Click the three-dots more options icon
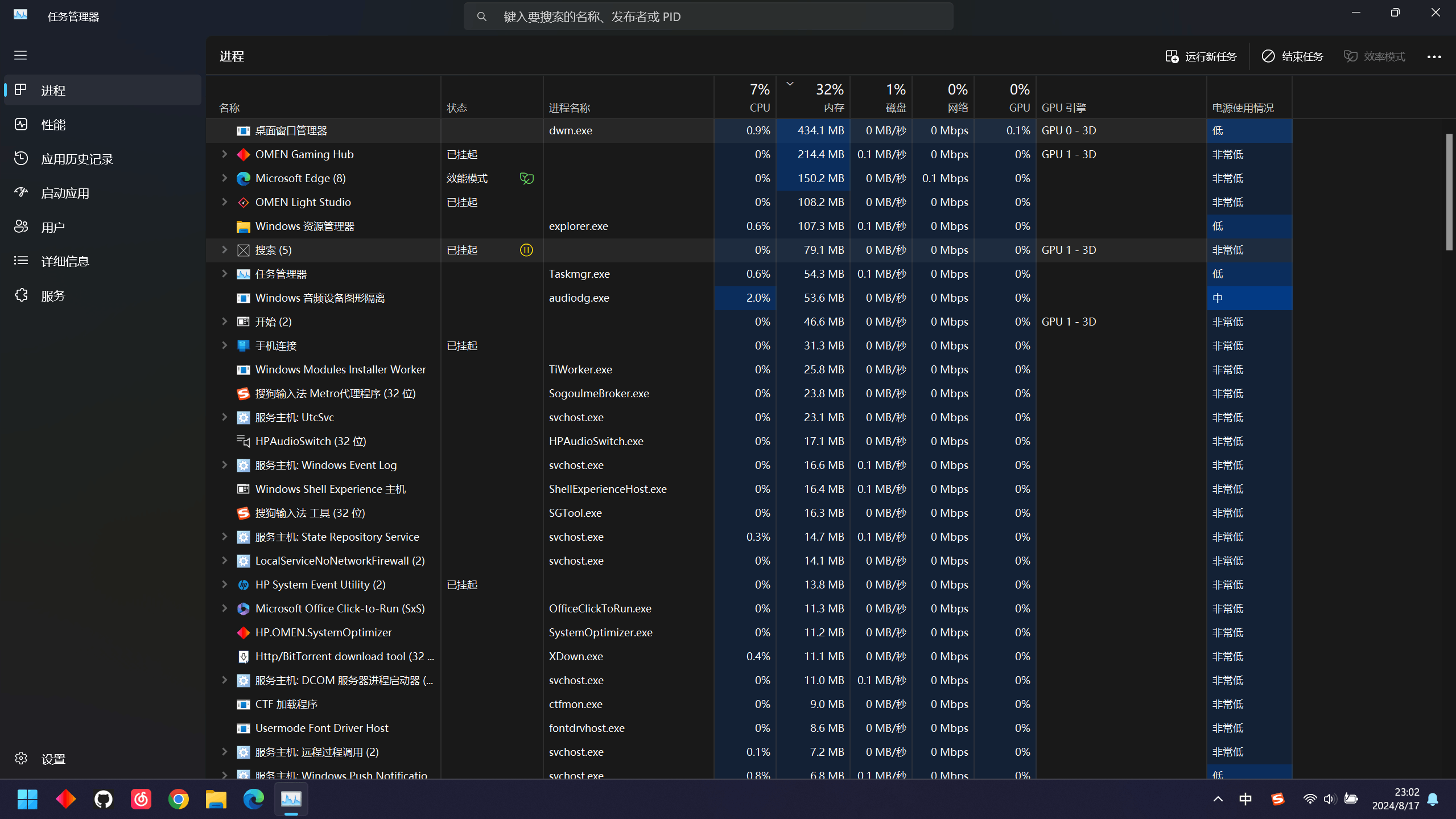 point(1434,56)
